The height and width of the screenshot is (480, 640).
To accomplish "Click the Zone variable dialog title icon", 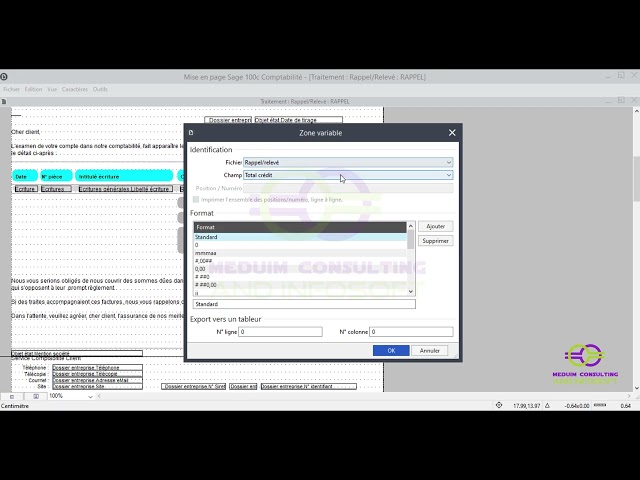I will tap(191, 133).
